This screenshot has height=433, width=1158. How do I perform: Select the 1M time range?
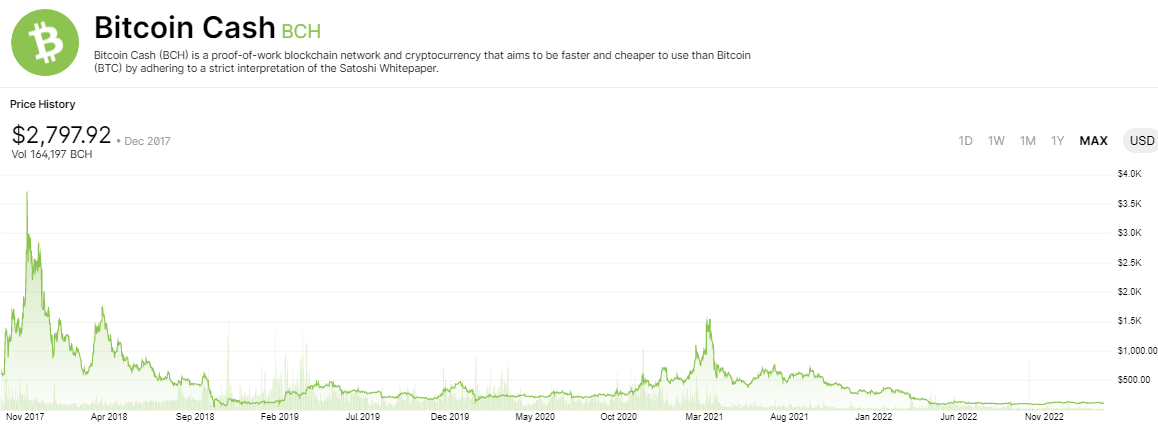click(1027, 141)
